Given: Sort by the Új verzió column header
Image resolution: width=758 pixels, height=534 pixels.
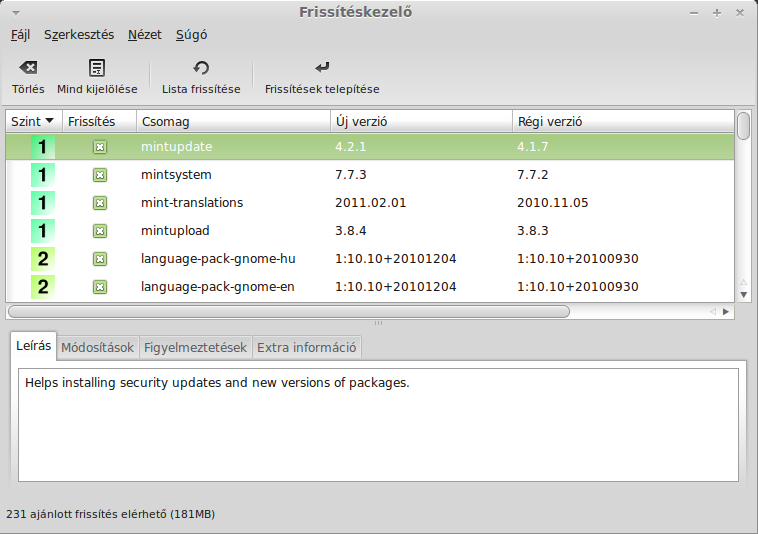Looking at the screenshot, I should click(422, 121).
